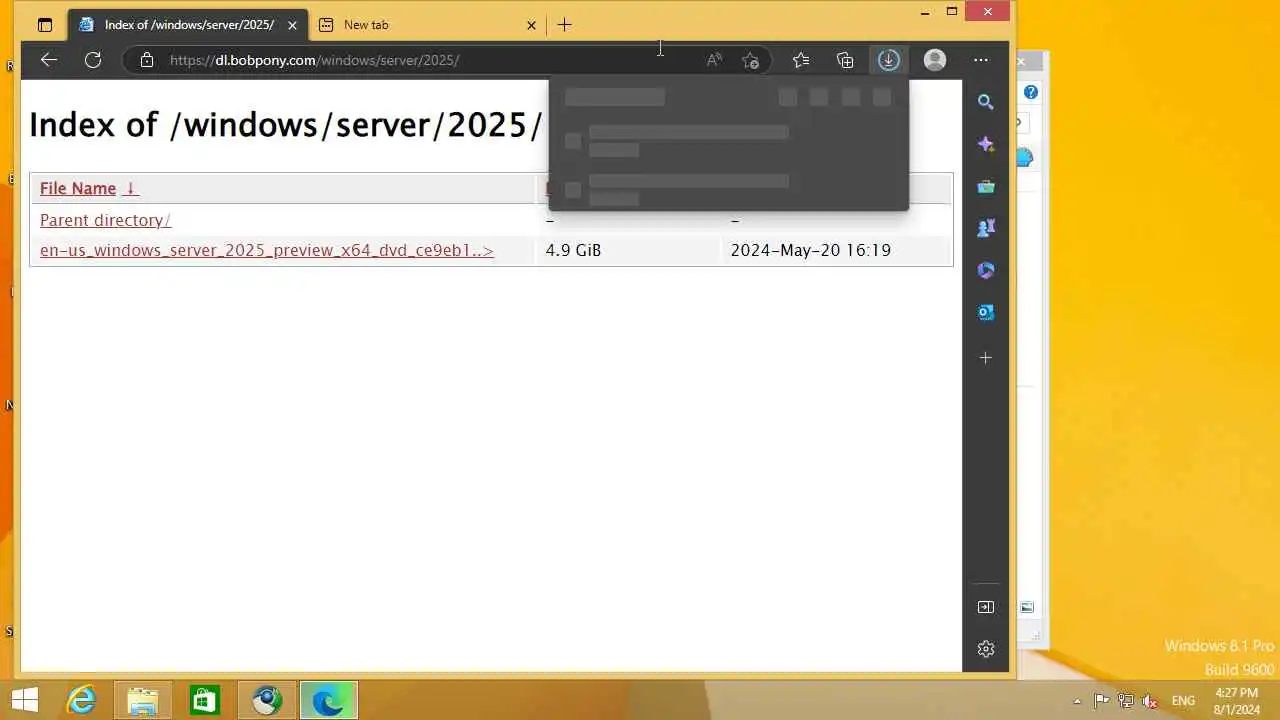The image size is (1280, 720).
Task: Toggle the Downloads flyout button
Action: pyautogui.click(x=888, y=60)
